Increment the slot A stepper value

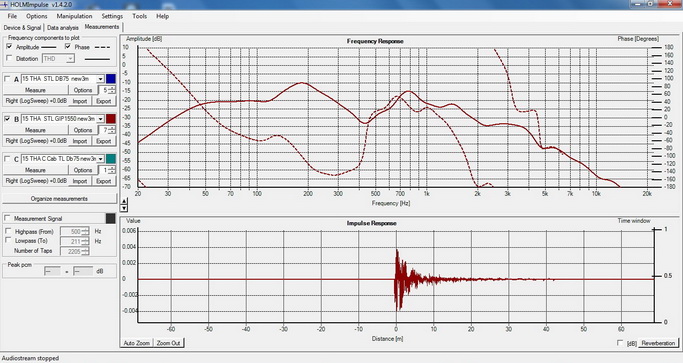coord(112,88)
